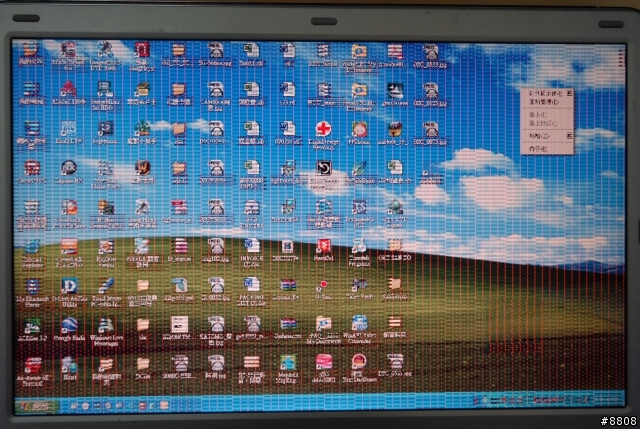The width and height of the screenshot is (640, 429).
Task: Select the black icon with curved arrow
Action: pyautogui.click(x=323, y=168)
